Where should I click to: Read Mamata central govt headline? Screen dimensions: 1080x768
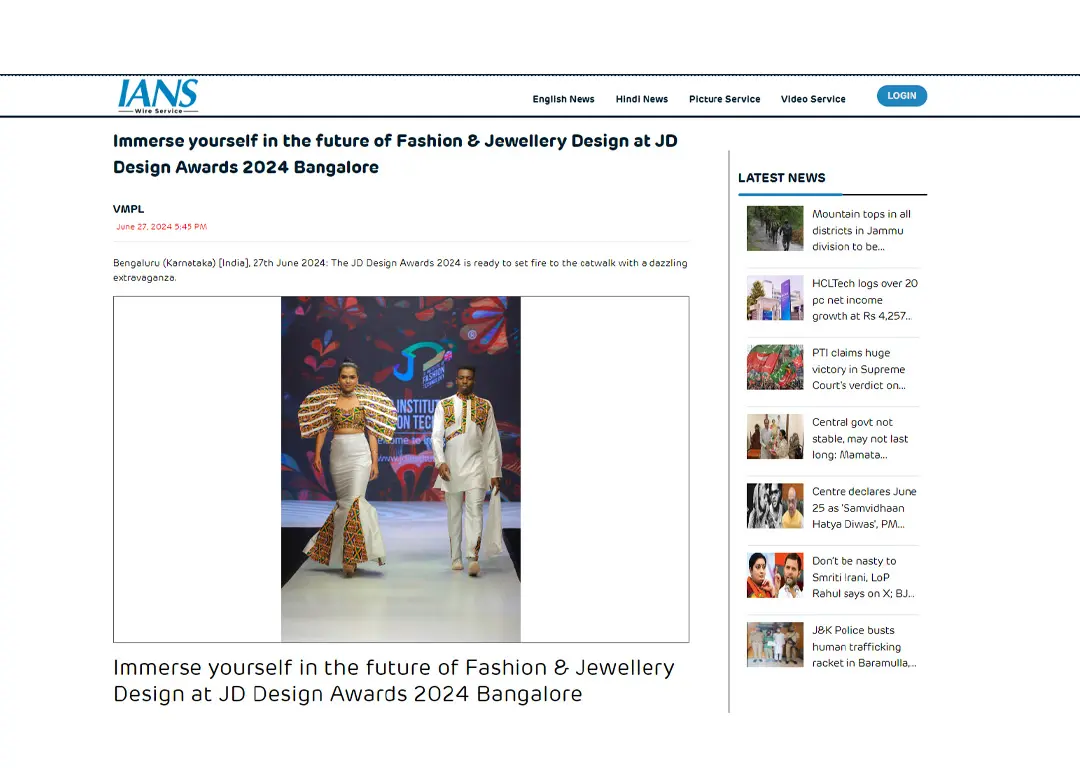pyautogui.click(x=860, y=439)
